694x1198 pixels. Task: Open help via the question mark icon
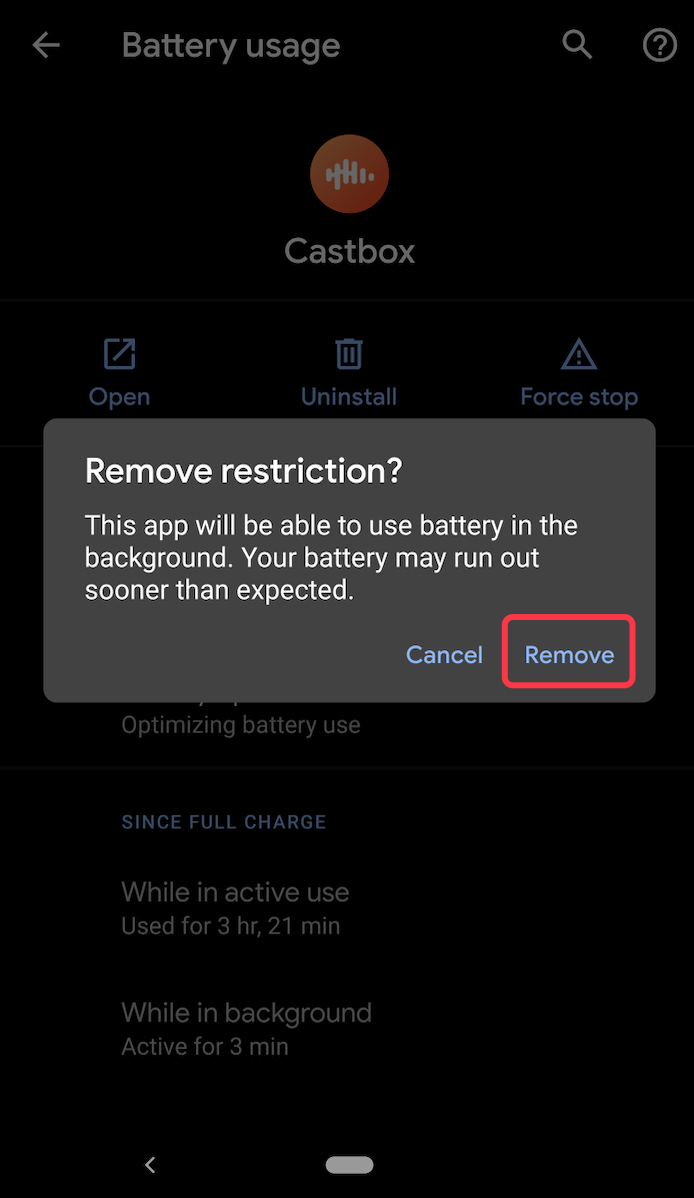point(660,46)
